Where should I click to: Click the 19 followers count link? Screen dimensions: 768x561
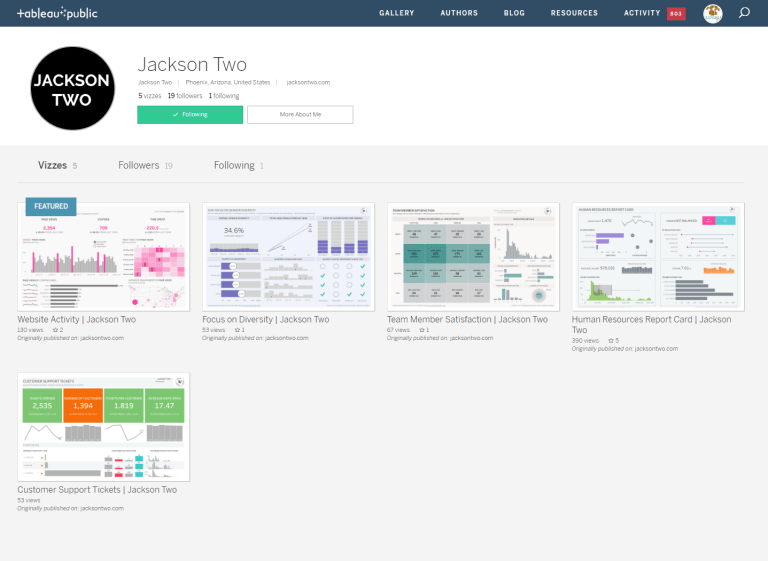point(185,96)
